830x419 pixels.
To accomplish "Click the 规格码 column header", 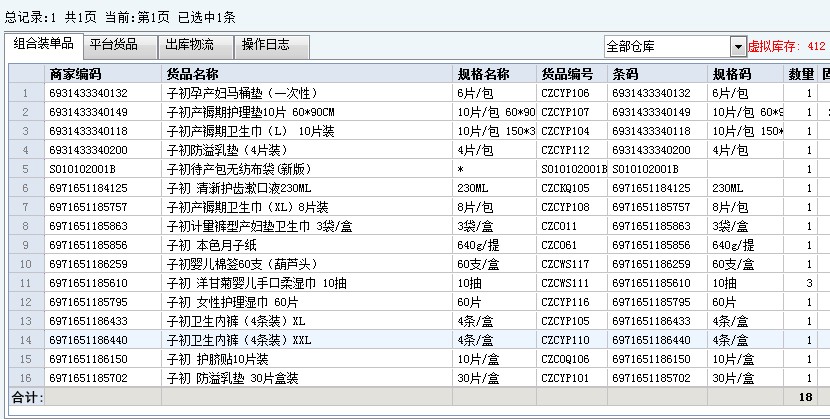I will tap(745, 74).
